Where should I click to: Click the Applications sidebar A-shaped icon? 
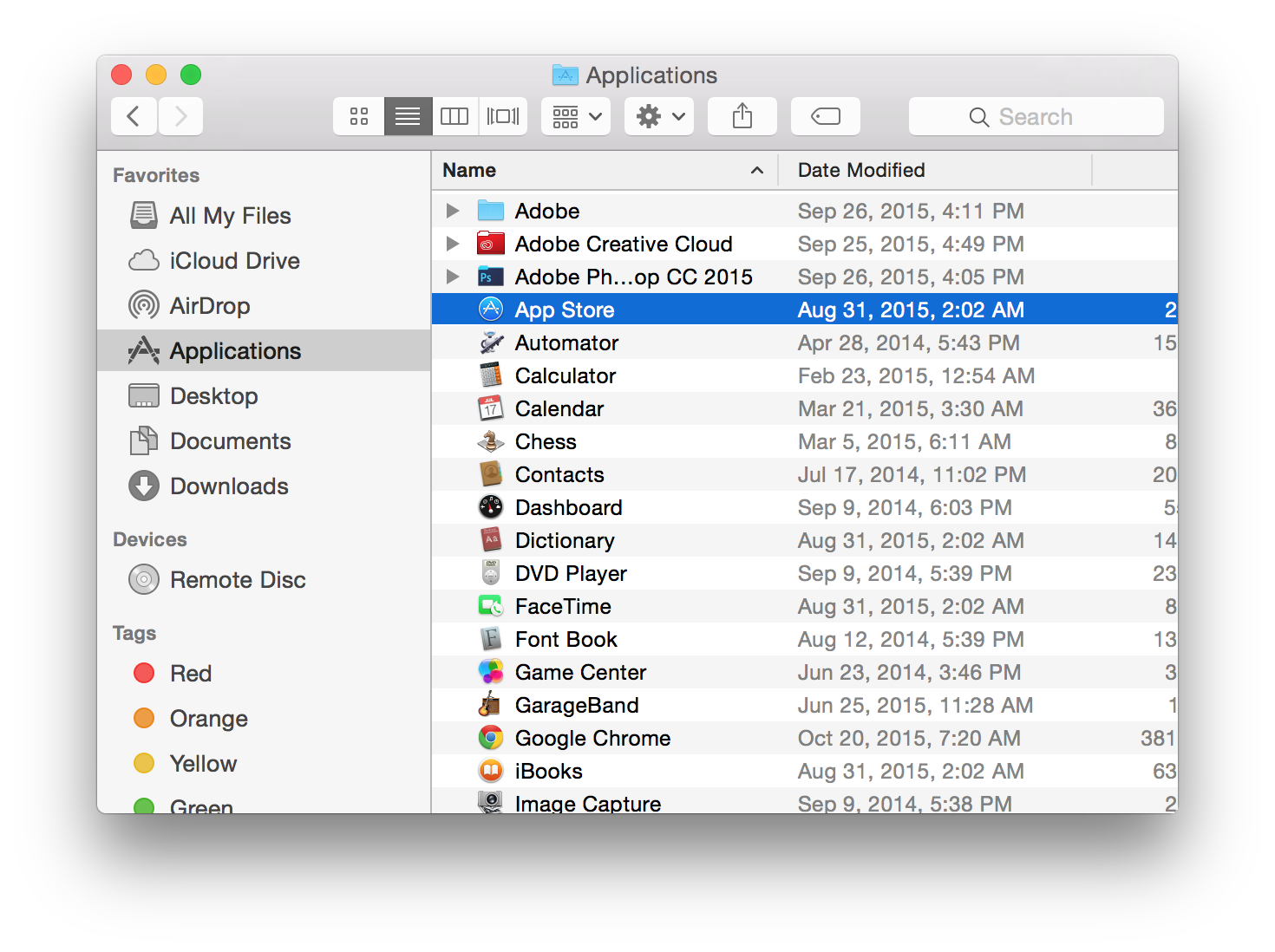(x=144, y=350)
